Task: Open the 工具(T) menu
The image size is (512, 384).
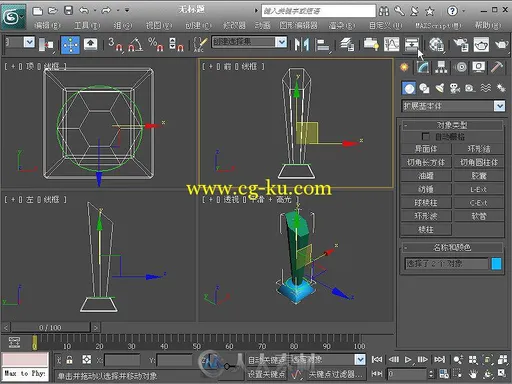Action: point(87,25)
